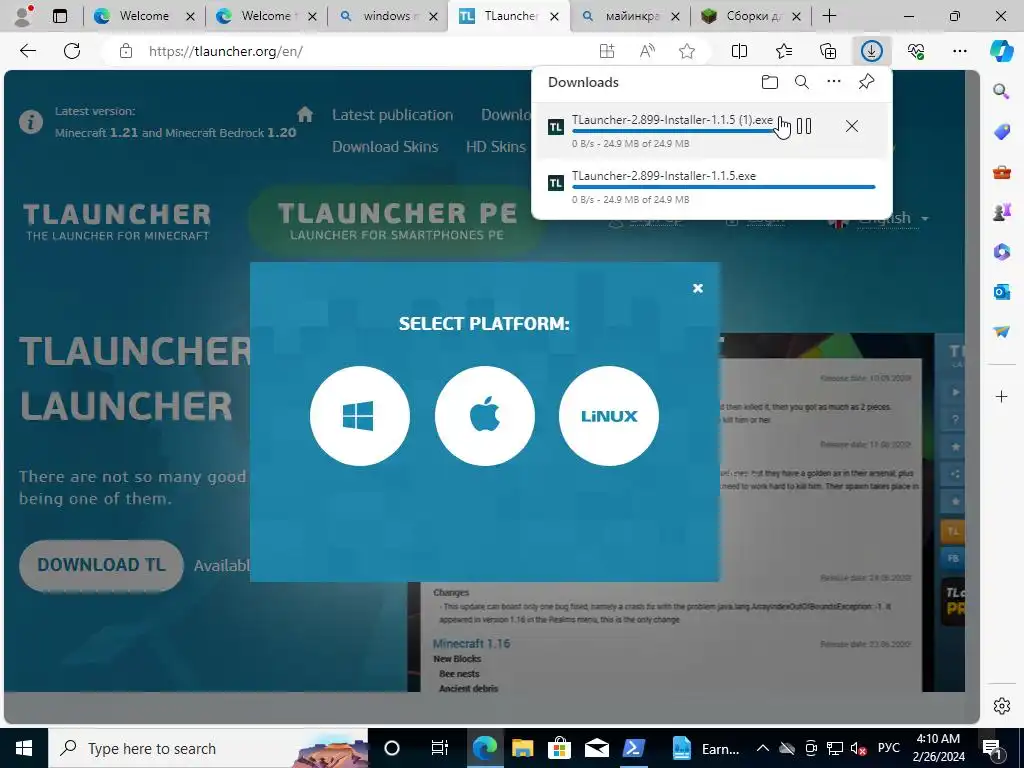Show hidden system tray icons
Viewport: 1024px width, 768px height.
[762, 748]
